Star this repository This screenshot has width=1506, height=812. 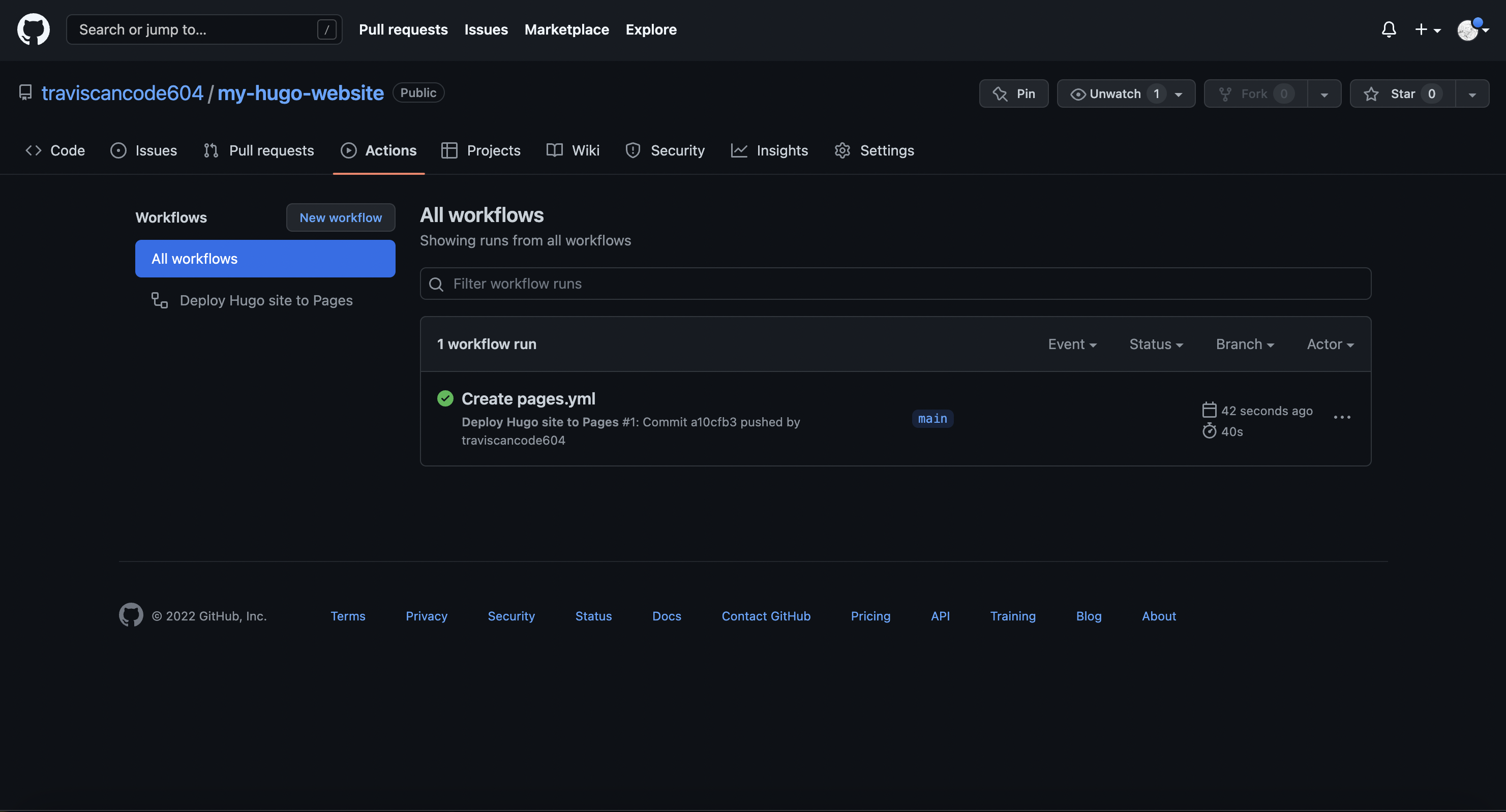pyautogui.click(x=1402, y=93)
